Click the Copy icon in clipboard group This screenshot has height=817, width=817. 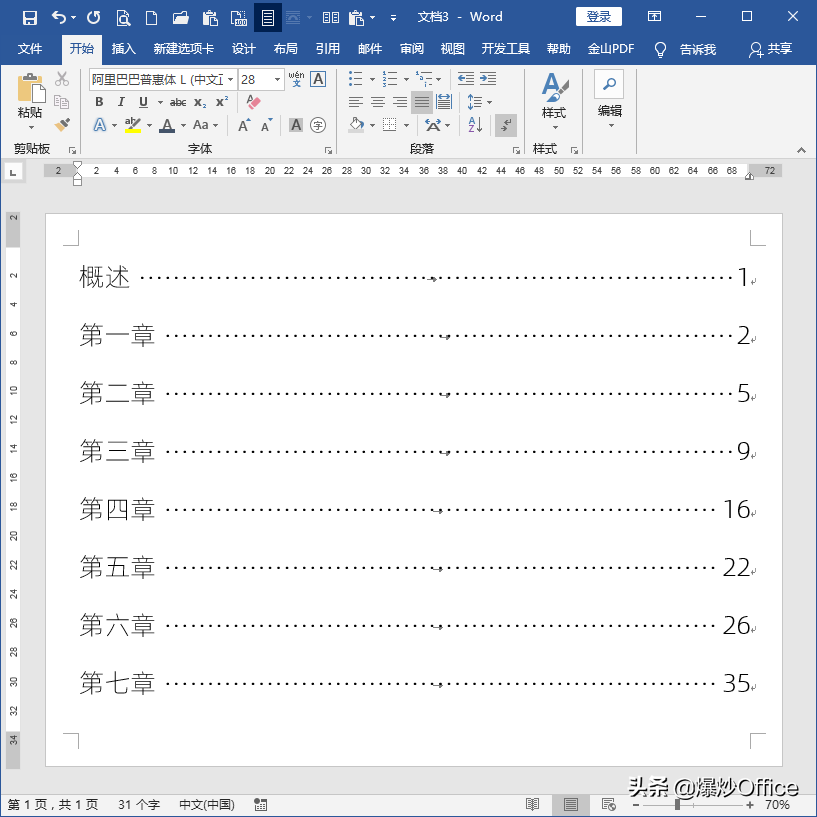(x=61, y=102)
